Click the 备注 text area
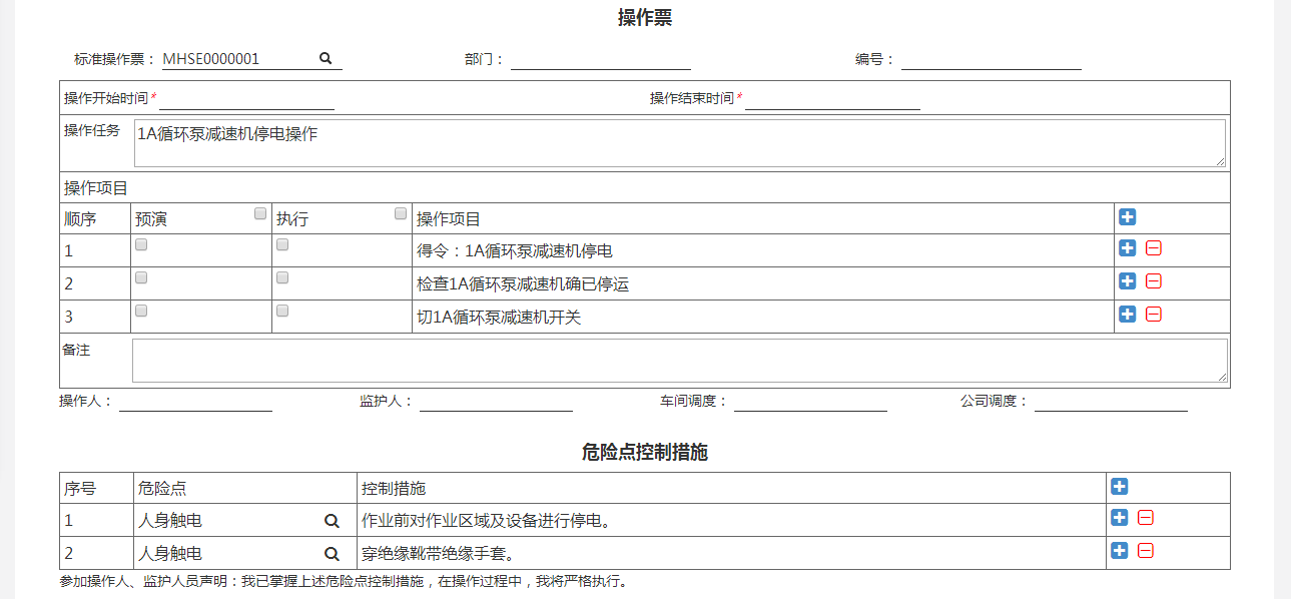 pos(680,360)
